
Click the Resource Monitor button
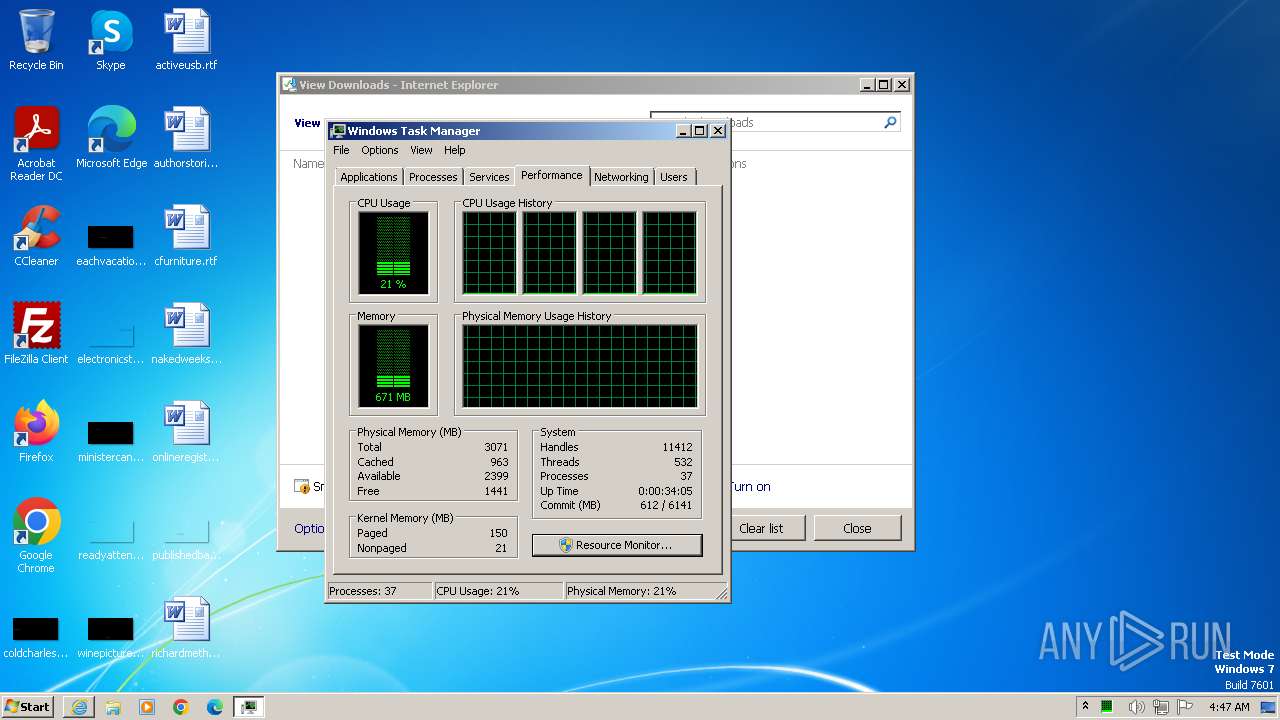[617, 545]
